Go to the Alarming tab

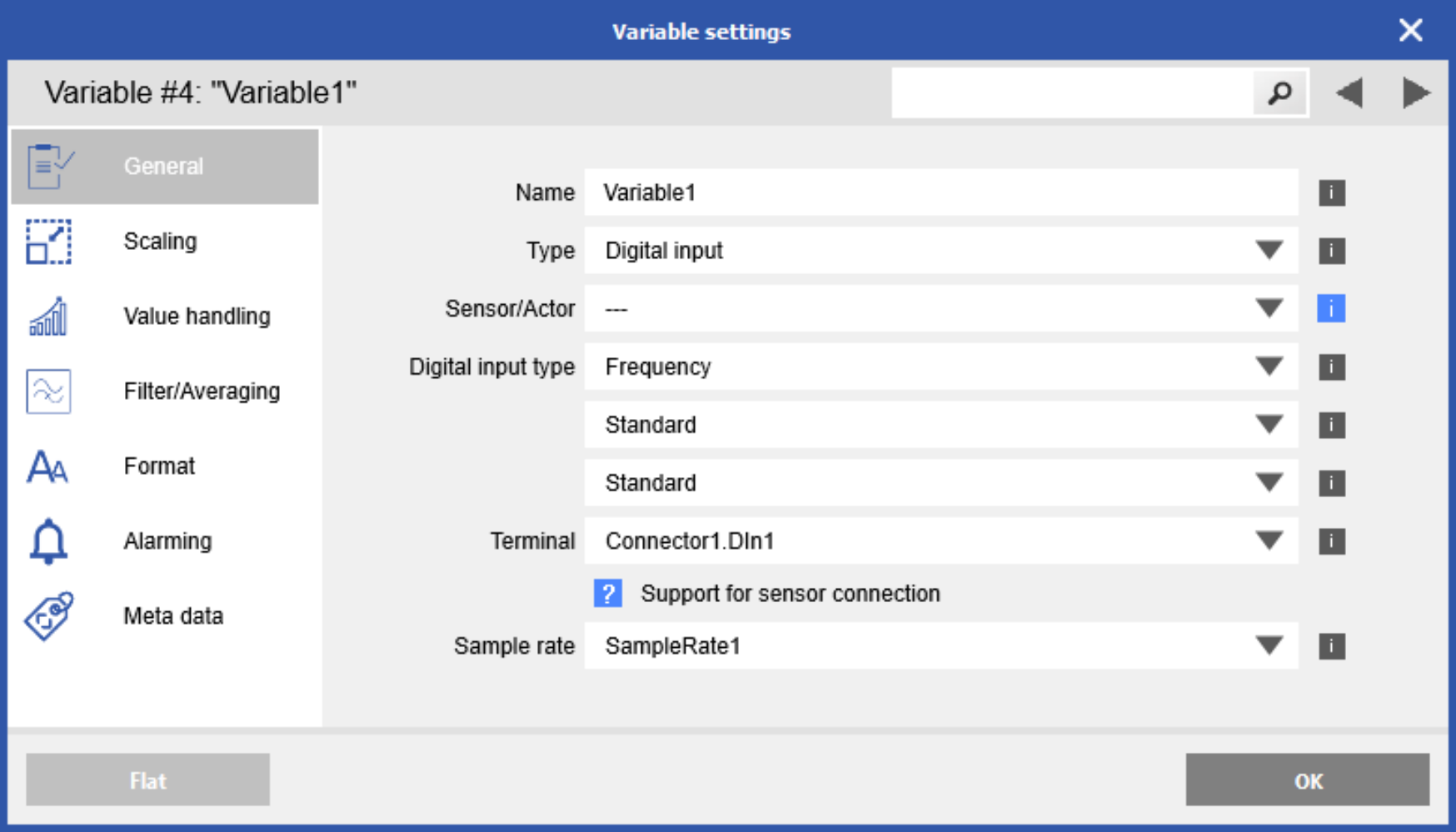167,541
